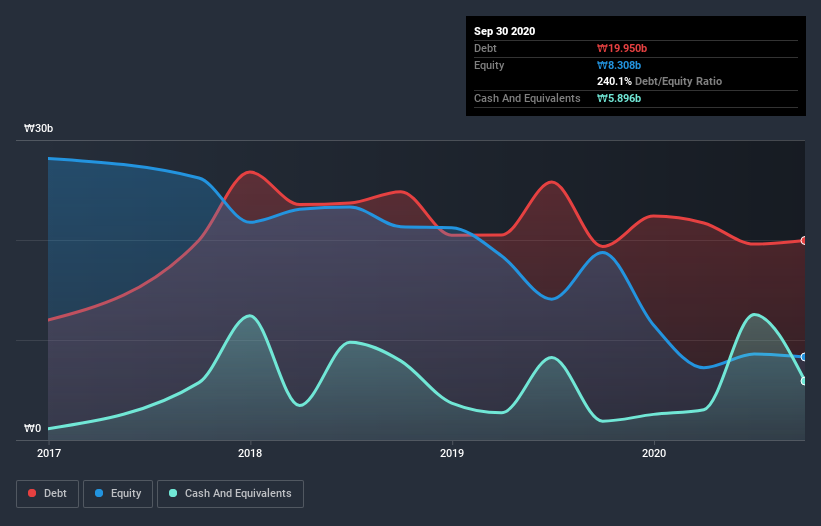Click the Sep 30 2020 tooltip date
Viewport: 821px width, 526px height.
505,31
